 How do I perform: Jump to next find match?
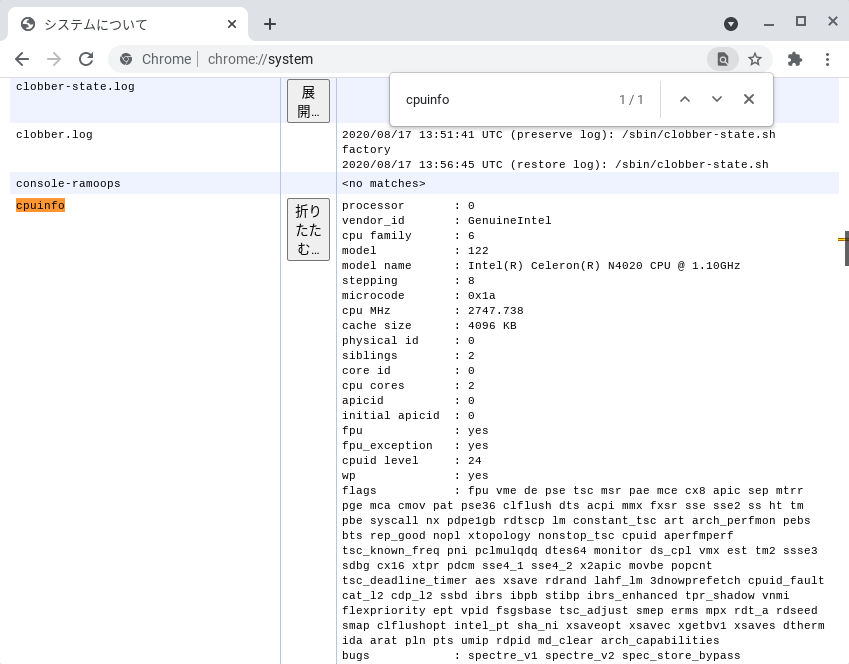coord(717,99)
